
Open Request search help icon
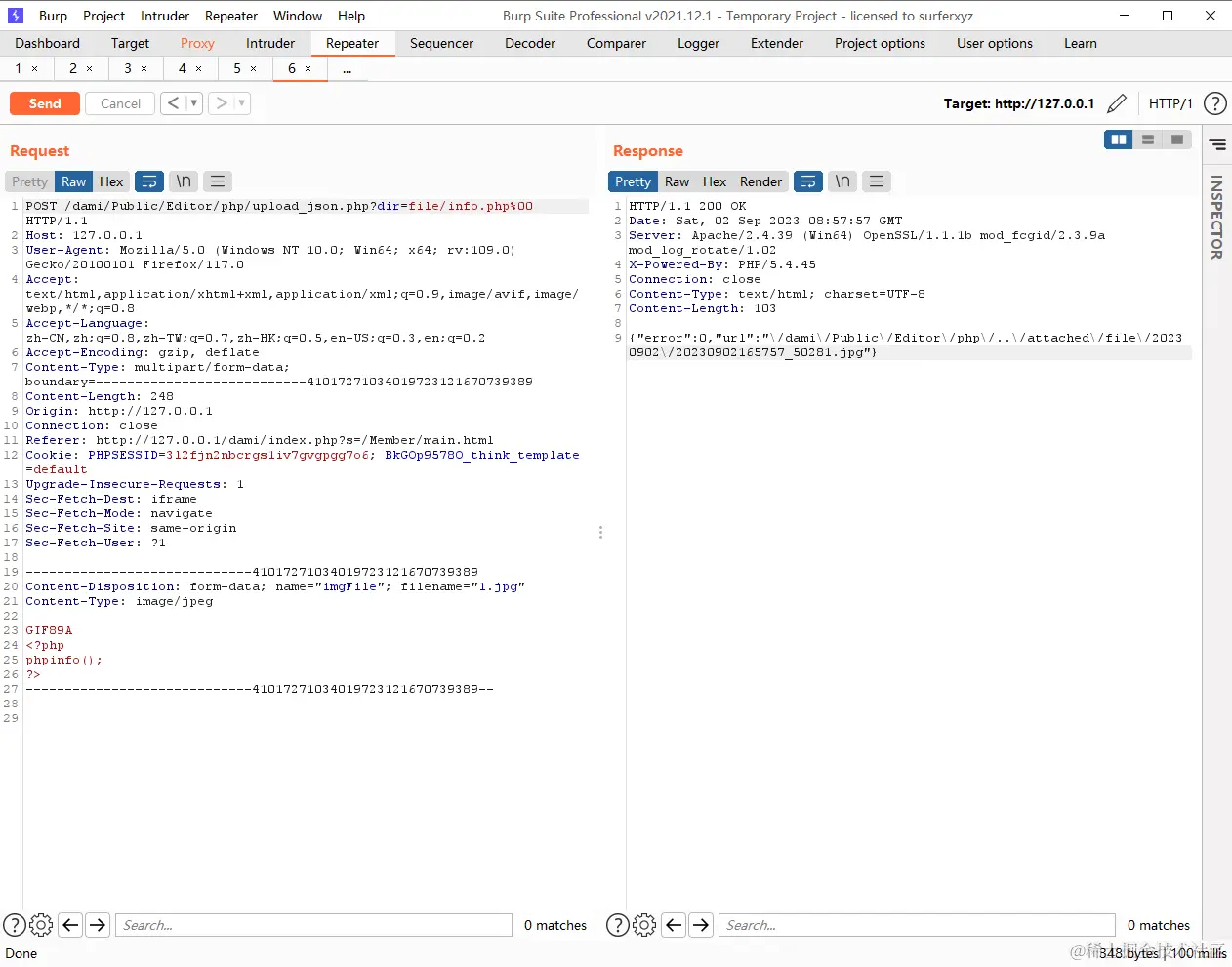(15, 925)
